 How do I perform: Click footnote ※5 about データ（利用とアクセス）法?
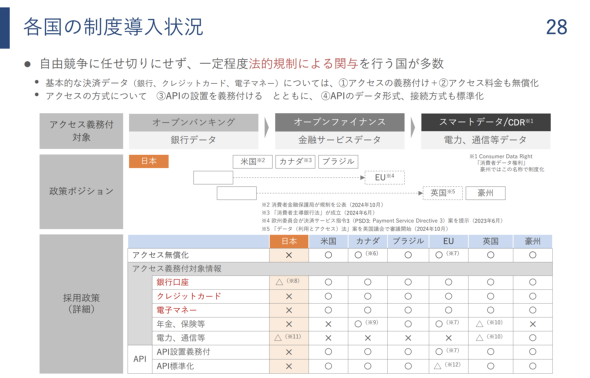[355, 229]
